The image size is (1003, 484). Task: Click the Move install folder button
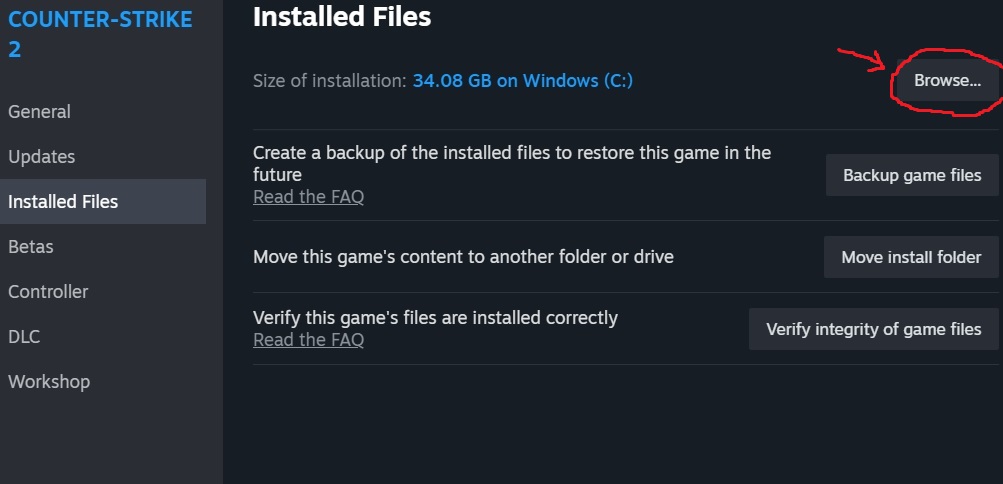tap(911, 257)
